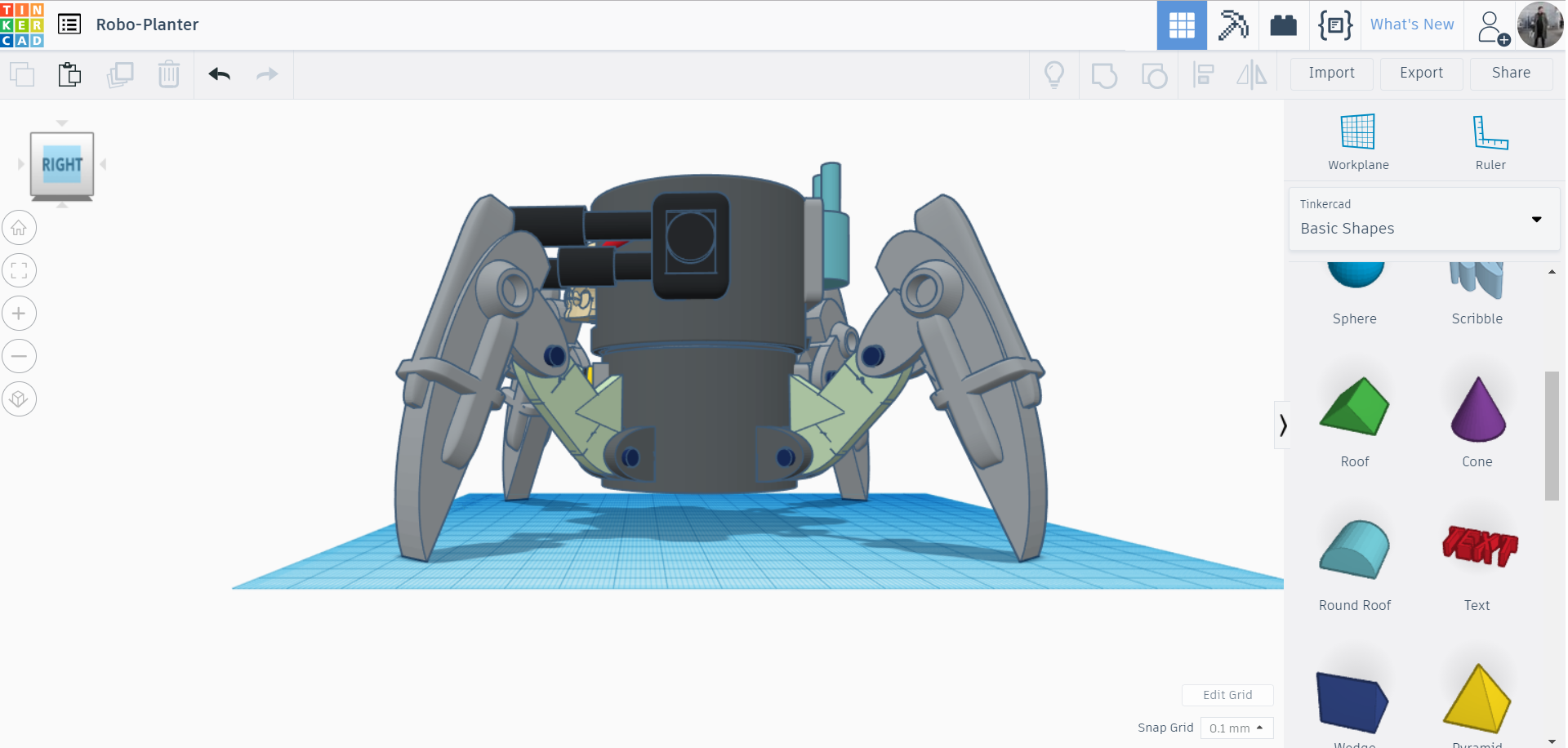Screen dimensions: 1568x748
Task: Open the What's New link
Action: click(x=1412, y=24)
